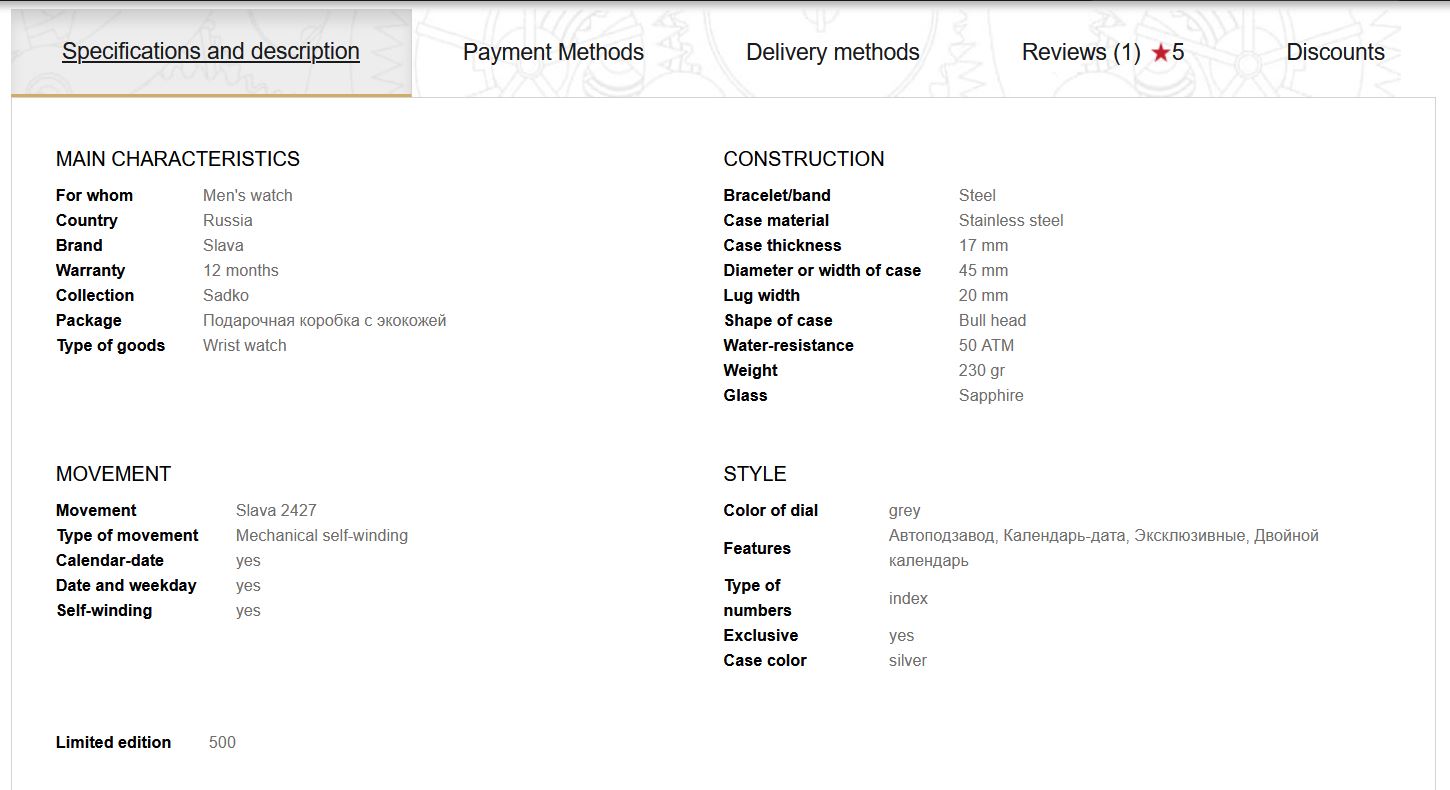Click the Sapphire glass value
The width and height of the screenshot is (1450, 790).
pos(991,396)
